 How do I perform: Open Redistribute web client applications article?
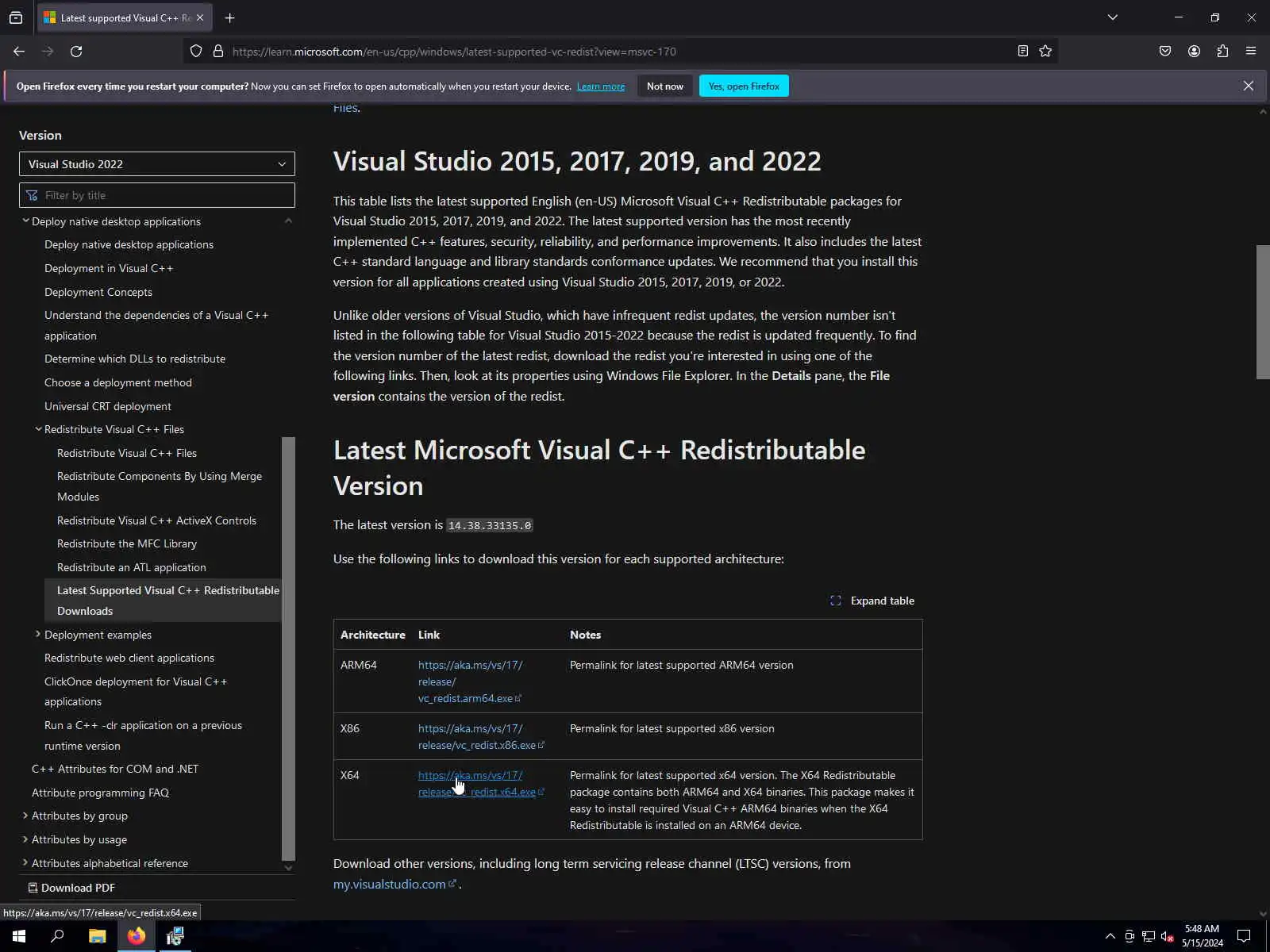[x=129, y=658]
